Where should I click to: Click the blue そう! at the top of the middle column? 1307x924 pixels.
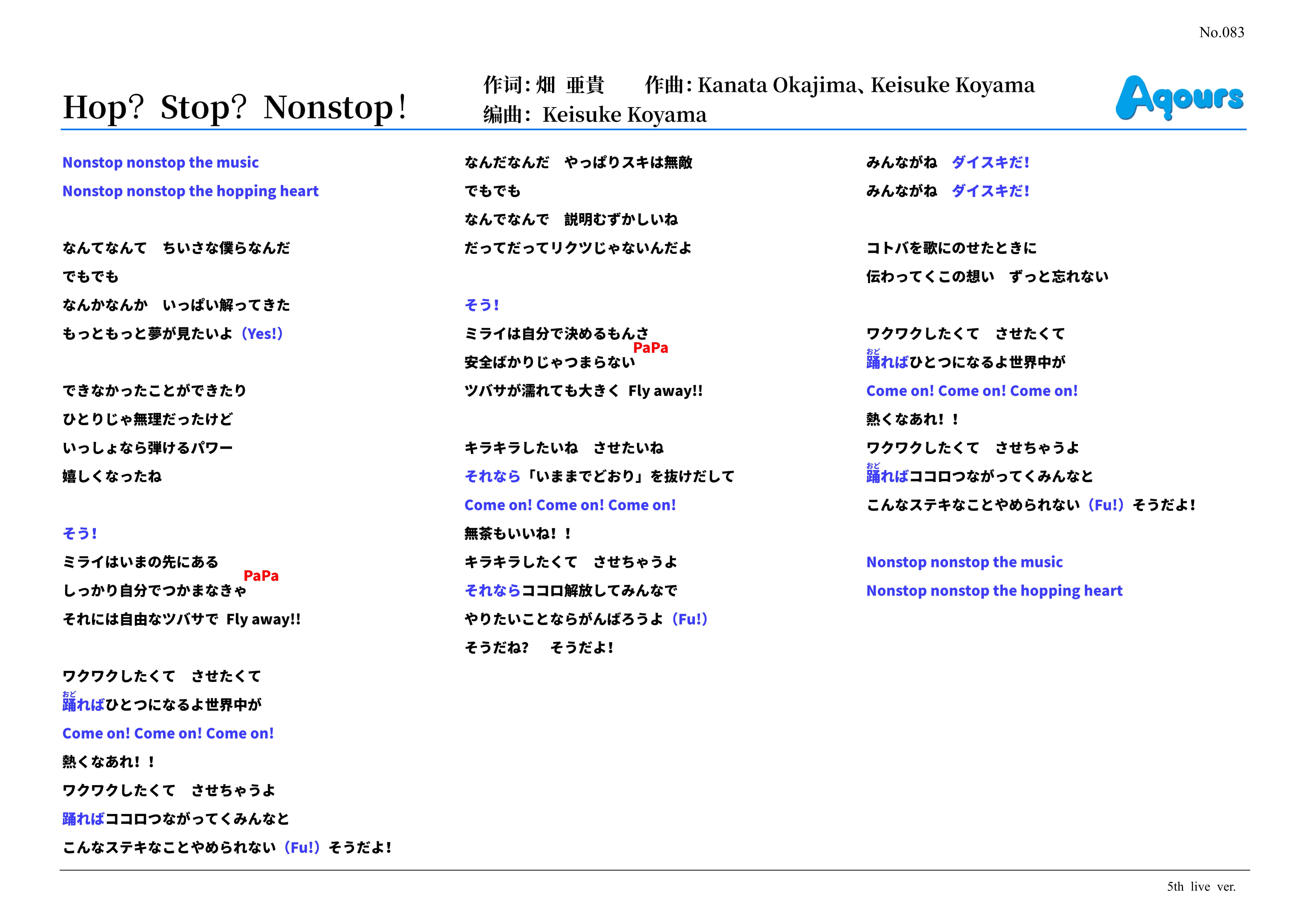point(482,305)
